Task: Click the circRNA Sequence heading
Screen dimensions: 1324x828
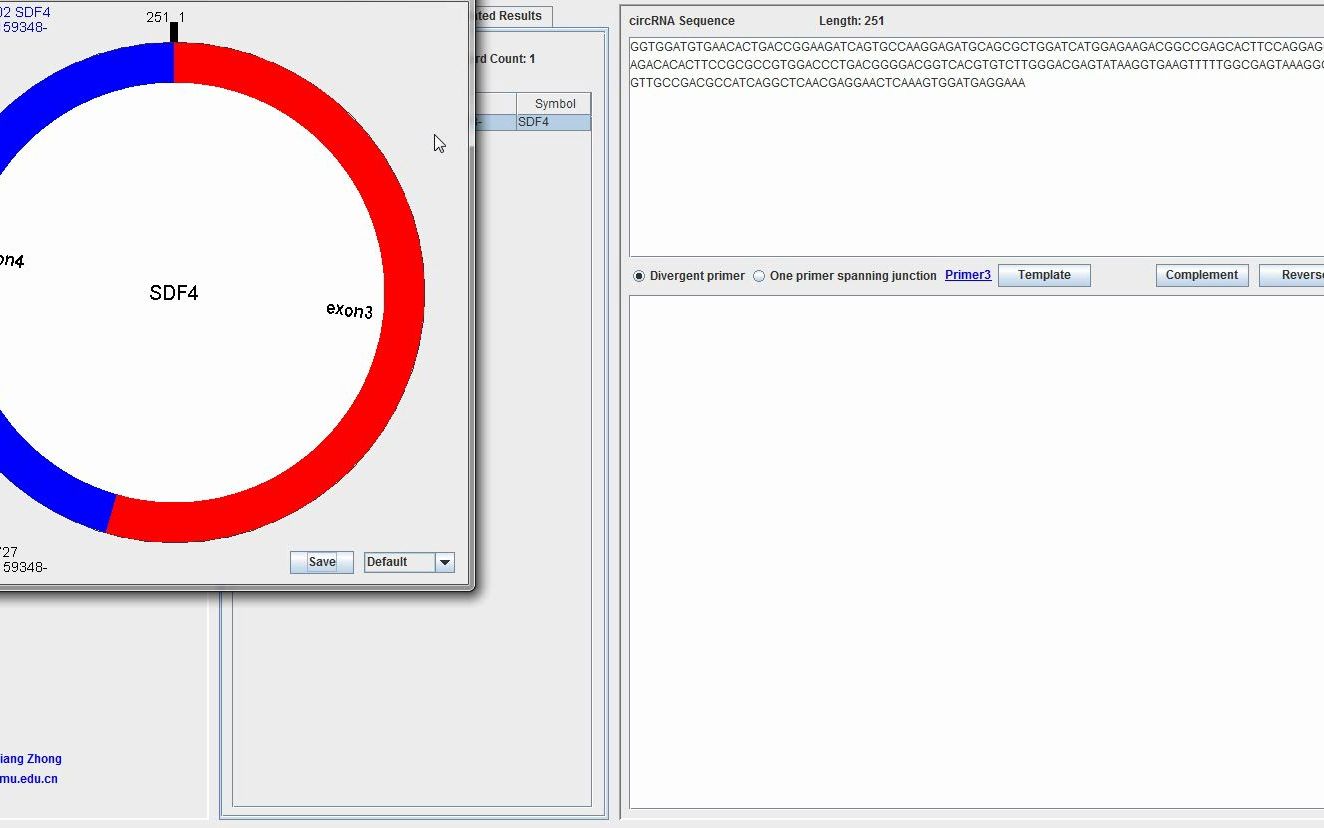Action: coord(681,21)
